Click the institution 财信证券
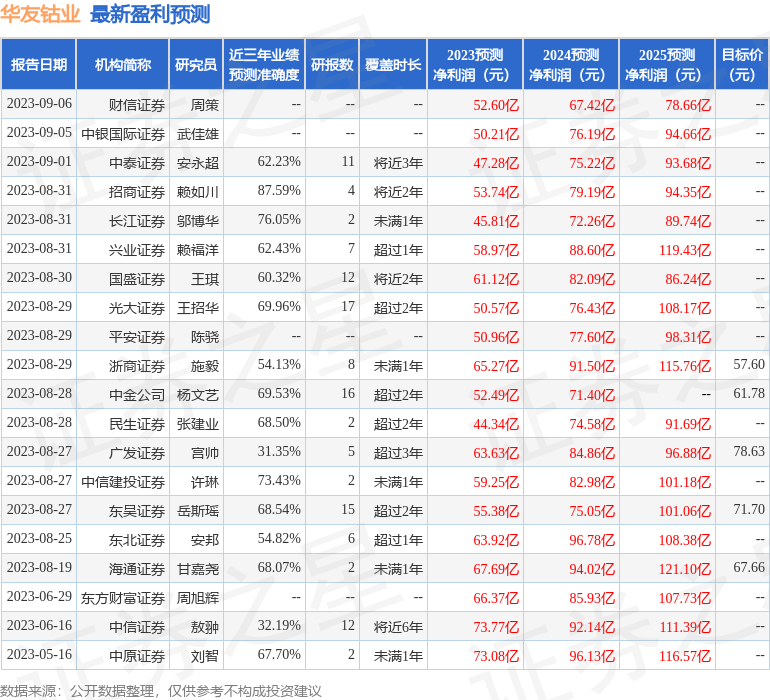 pyautogui.click(x=137, y=105)
